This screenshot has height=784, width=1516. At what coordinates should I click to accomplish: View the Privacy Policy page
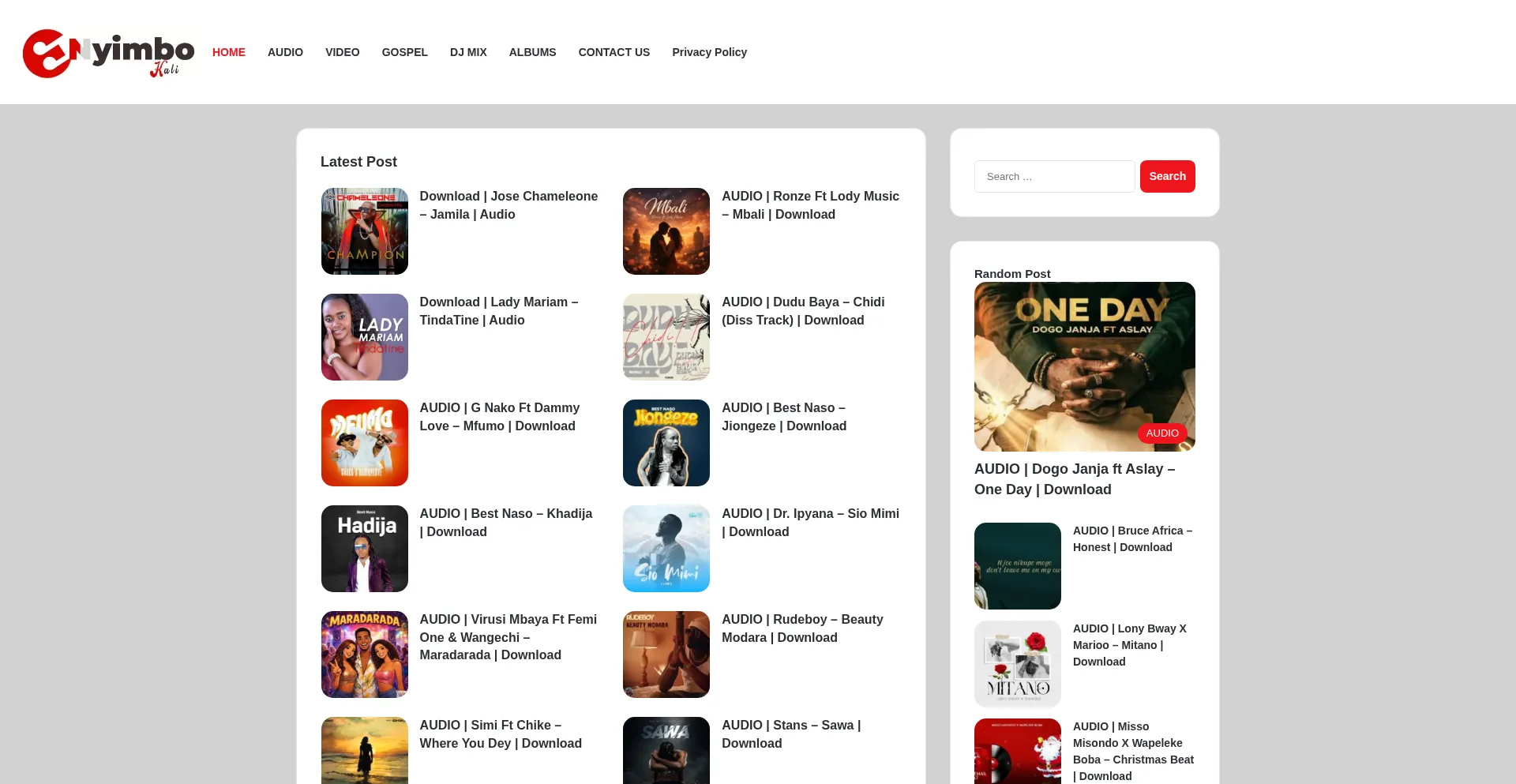[x=710, y=52]
